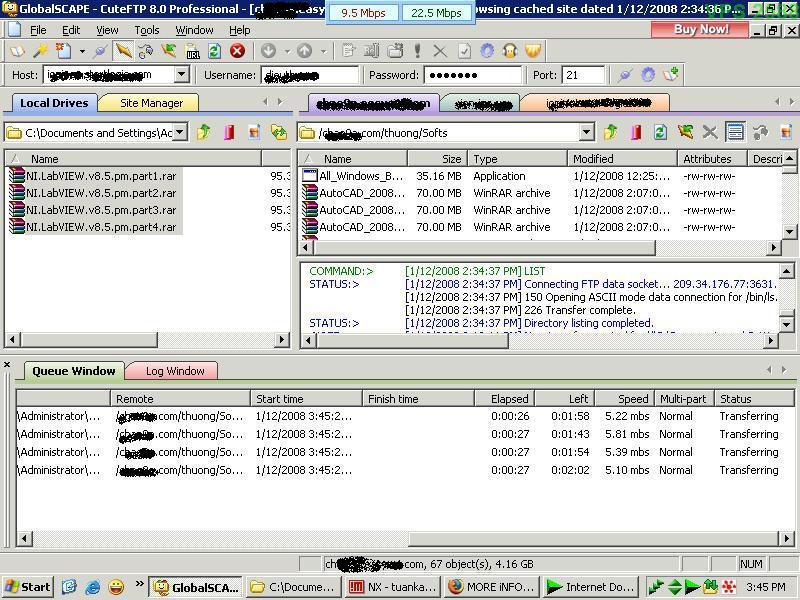Open the New document dropdown arrow
This screenshot has height=600, width=800.
pos(82,51)
